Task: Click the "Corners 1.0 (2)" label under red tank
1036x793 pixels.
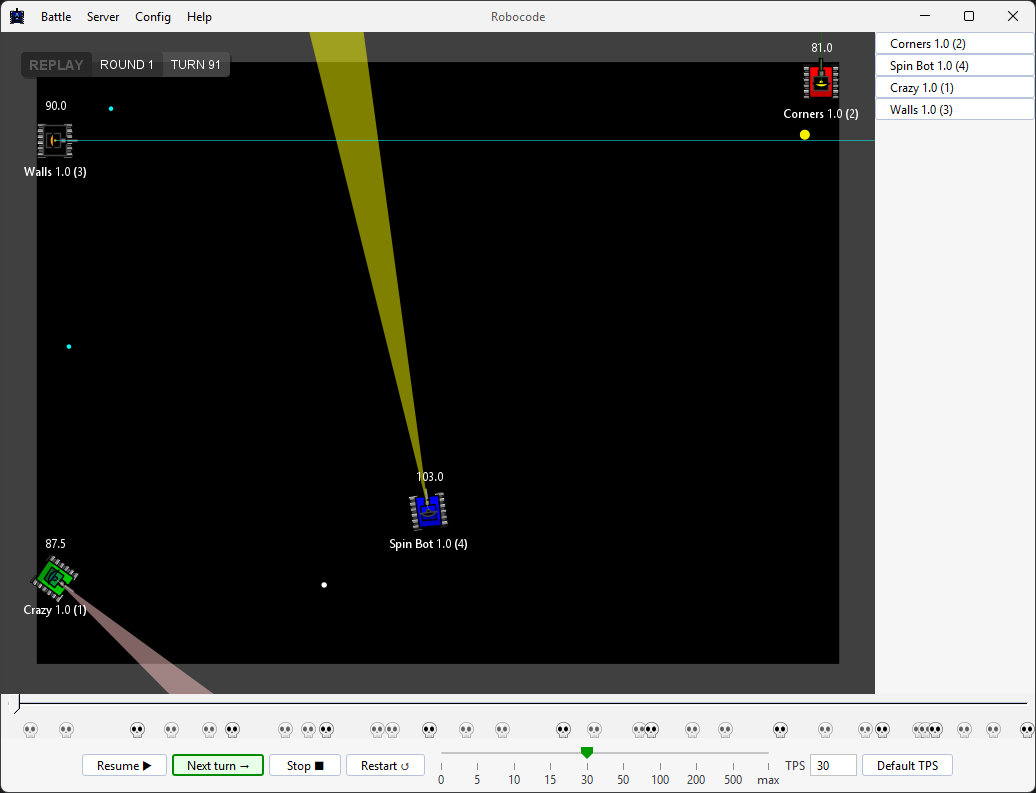Action: 821,114
